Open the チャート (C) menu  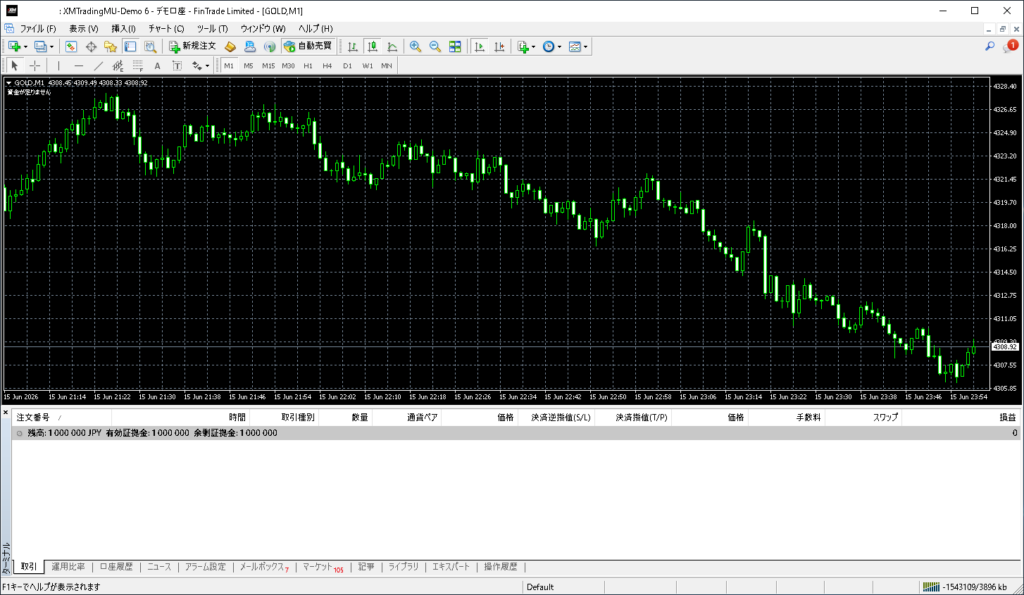(166, 29)
